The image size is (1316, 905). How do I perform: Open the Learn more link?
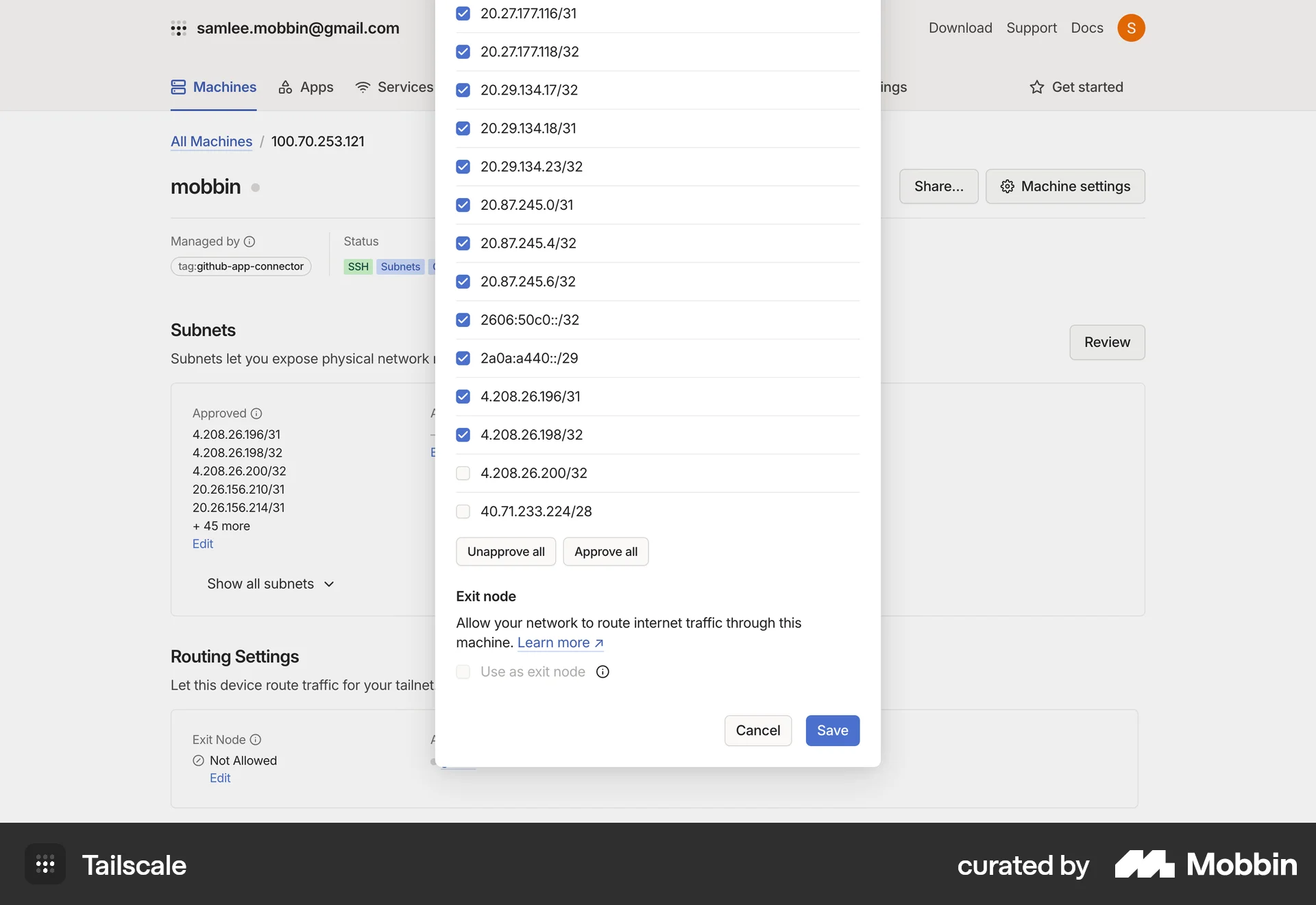coord(555,642)
